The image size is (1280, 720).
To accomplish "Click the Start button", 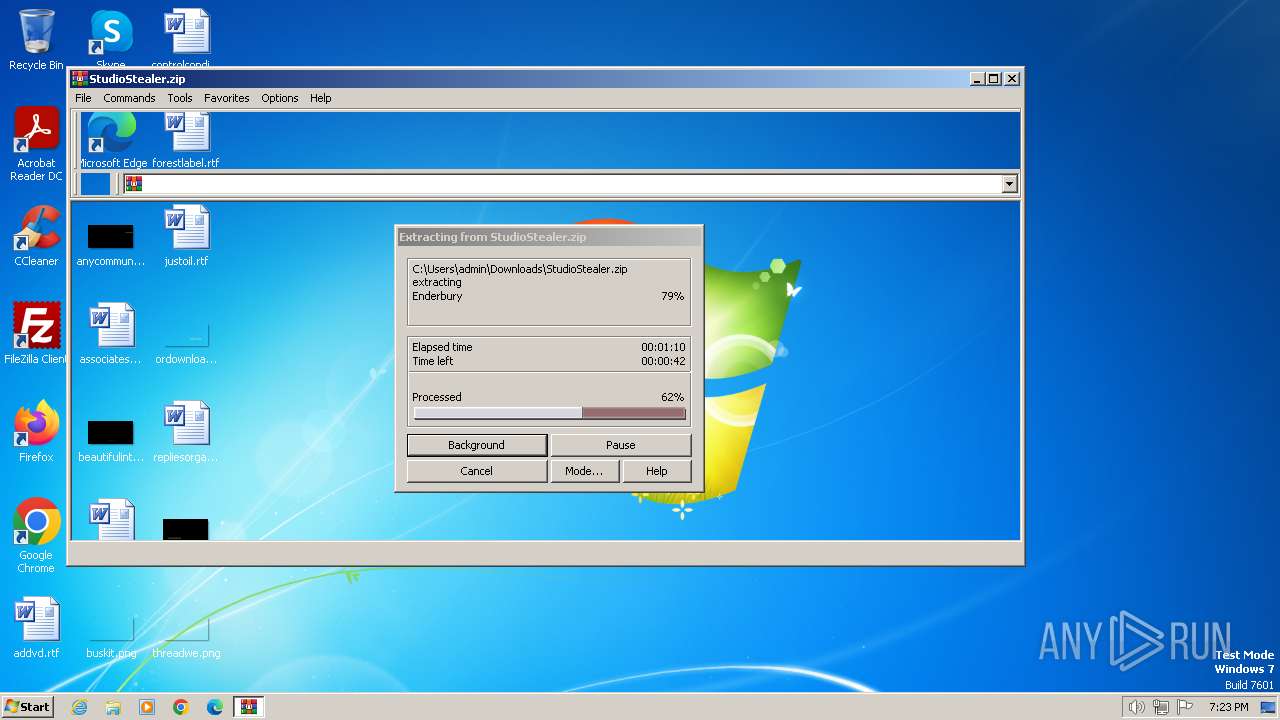I will (x=27, y=707).
